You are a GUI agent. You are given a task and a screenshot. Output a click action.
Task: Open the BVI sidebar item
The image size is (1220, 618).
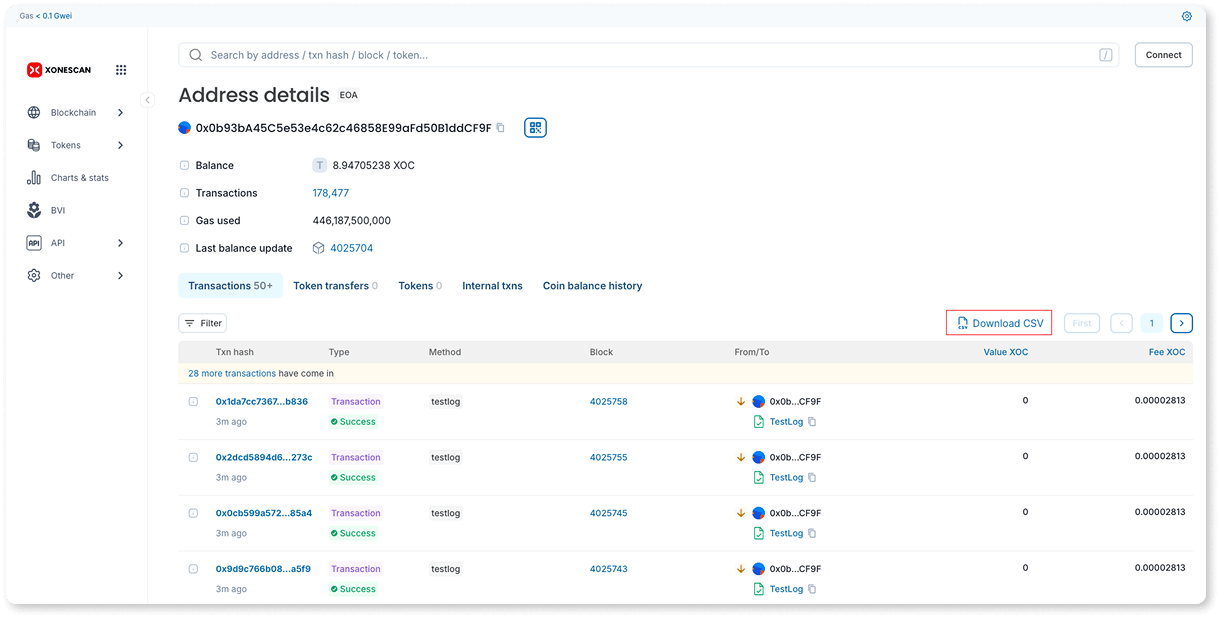57,210
